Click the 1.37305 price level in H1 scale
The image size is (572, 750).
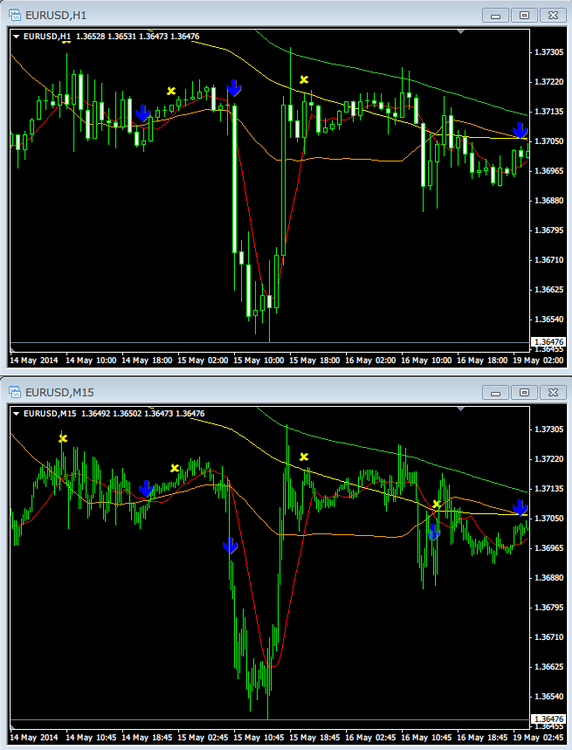pyautogui.click(x=549, y=52)
